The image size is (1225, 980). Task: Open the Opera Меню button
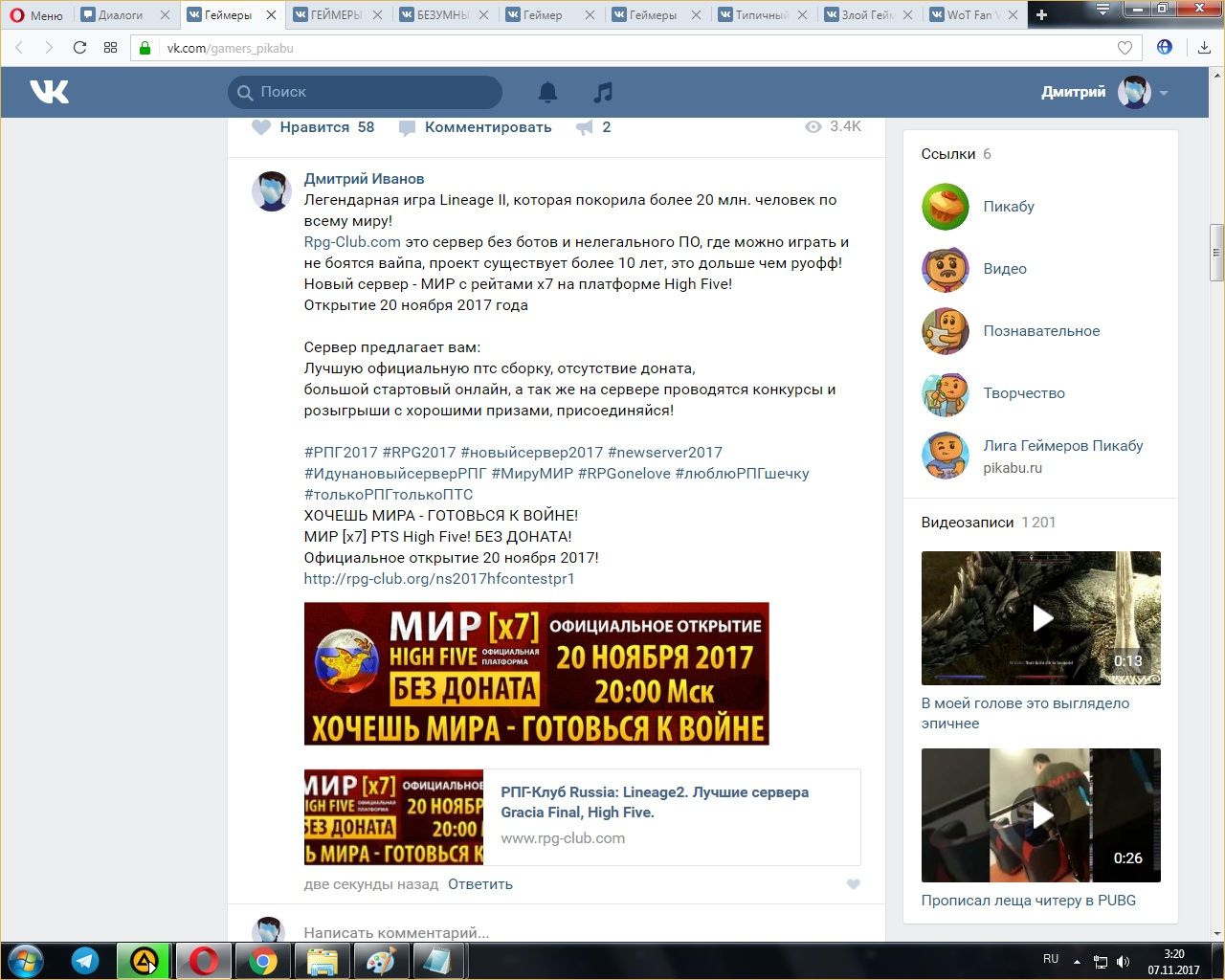pyautogui.click(x=36, y=15)
